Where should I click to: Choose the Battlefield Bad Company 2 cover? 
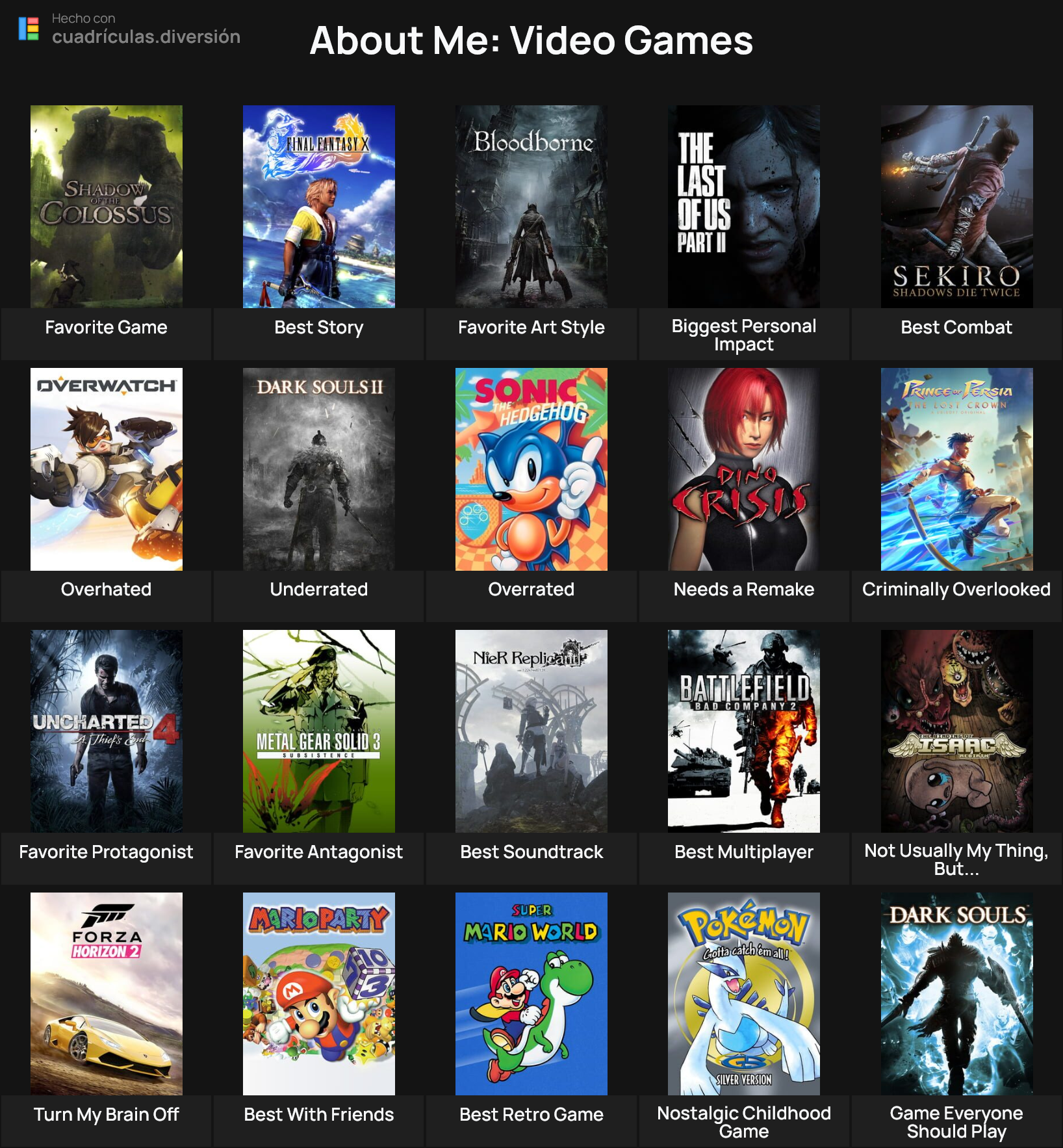(744, 731)
